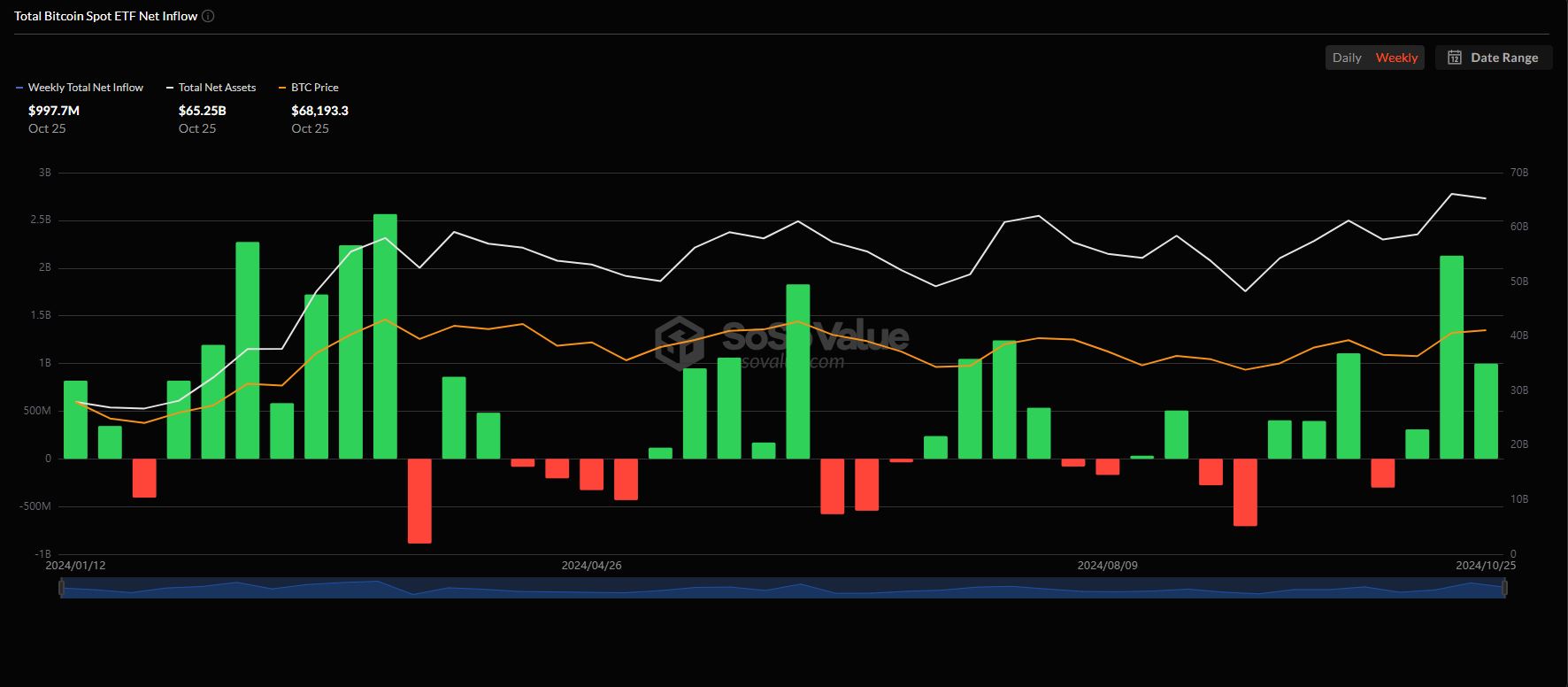Open the info tooltip icon beside chart title

[x=208, y=16]
